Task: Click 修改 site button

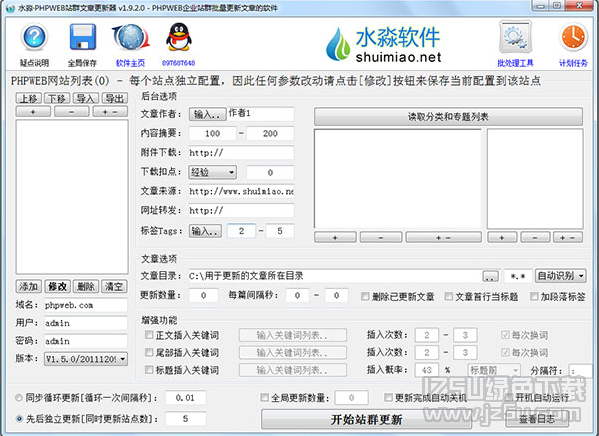Action: click(x=57, y=286)
